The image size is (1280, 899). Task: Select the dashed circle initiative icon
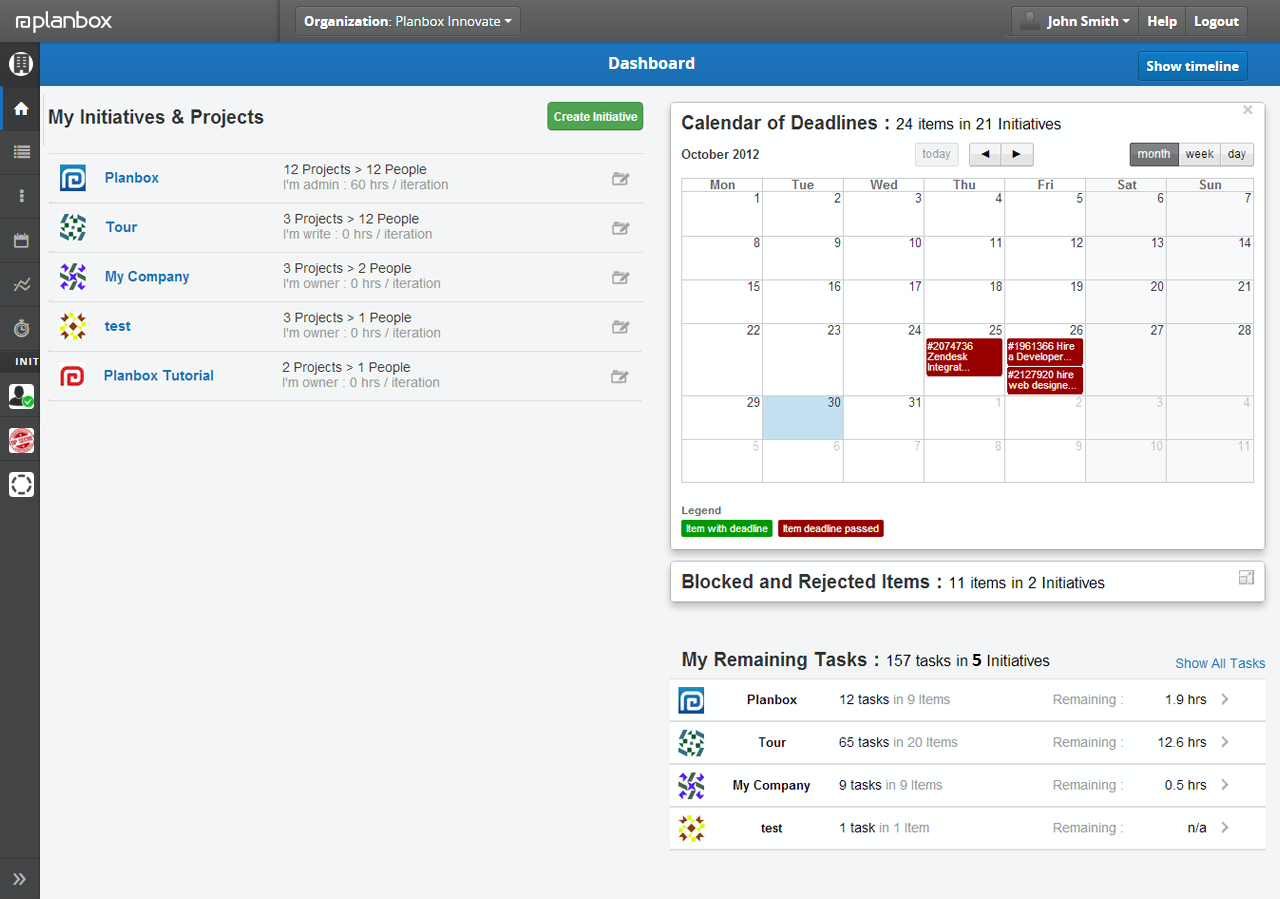coord(21,484)
